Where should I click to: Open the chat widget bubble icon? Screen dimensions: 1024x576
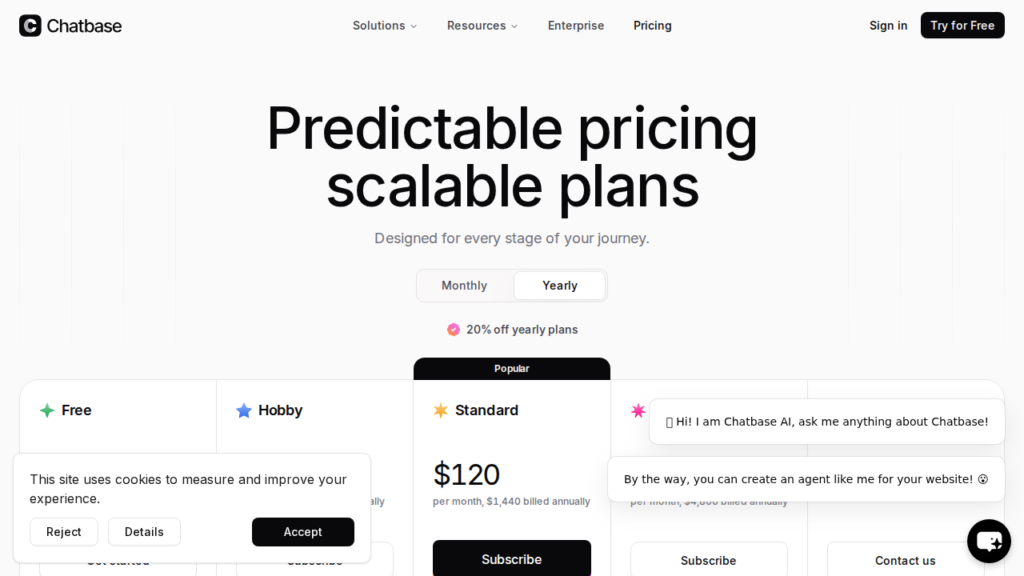tap(989, 541)
